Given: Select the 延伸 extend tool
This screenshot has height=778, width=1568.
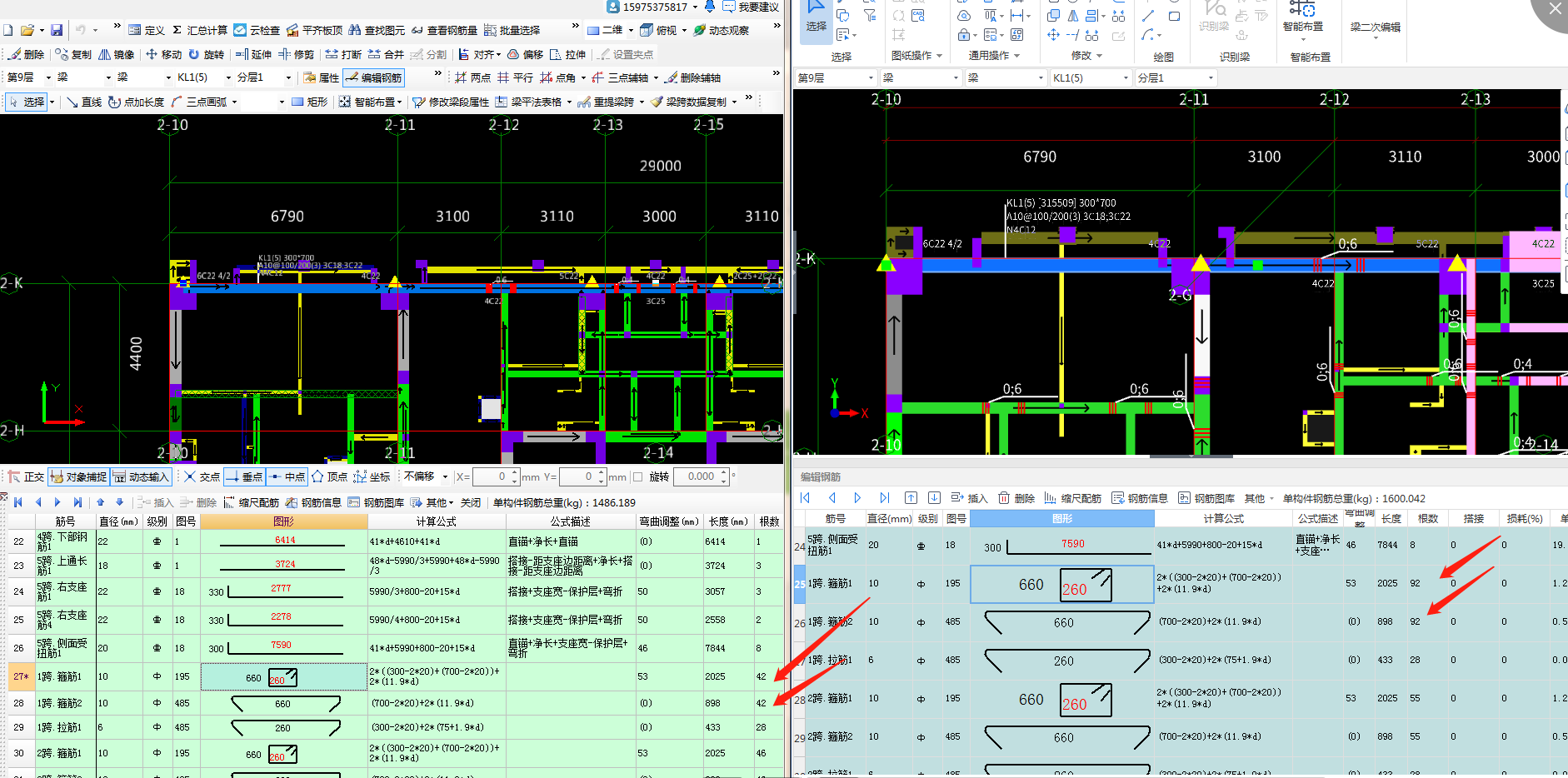Looking at the screenshot, I should pos(253,54).
